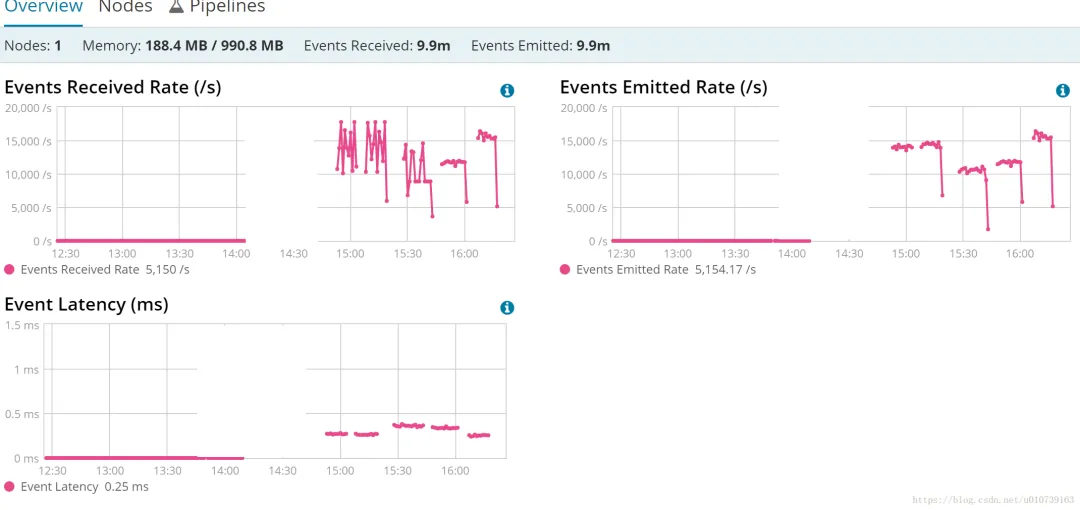Click the 1 ms axis label
The image size is (1080, 510).
27,369
